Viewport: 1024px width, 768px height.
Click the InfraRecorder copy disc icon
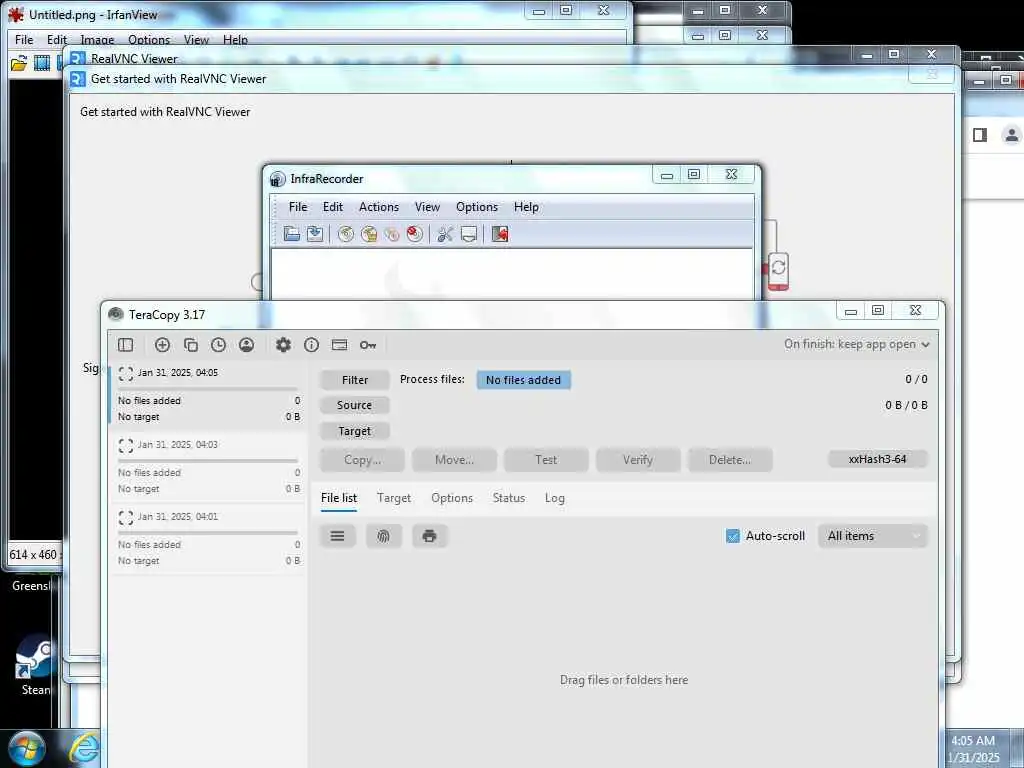point(392,234)
